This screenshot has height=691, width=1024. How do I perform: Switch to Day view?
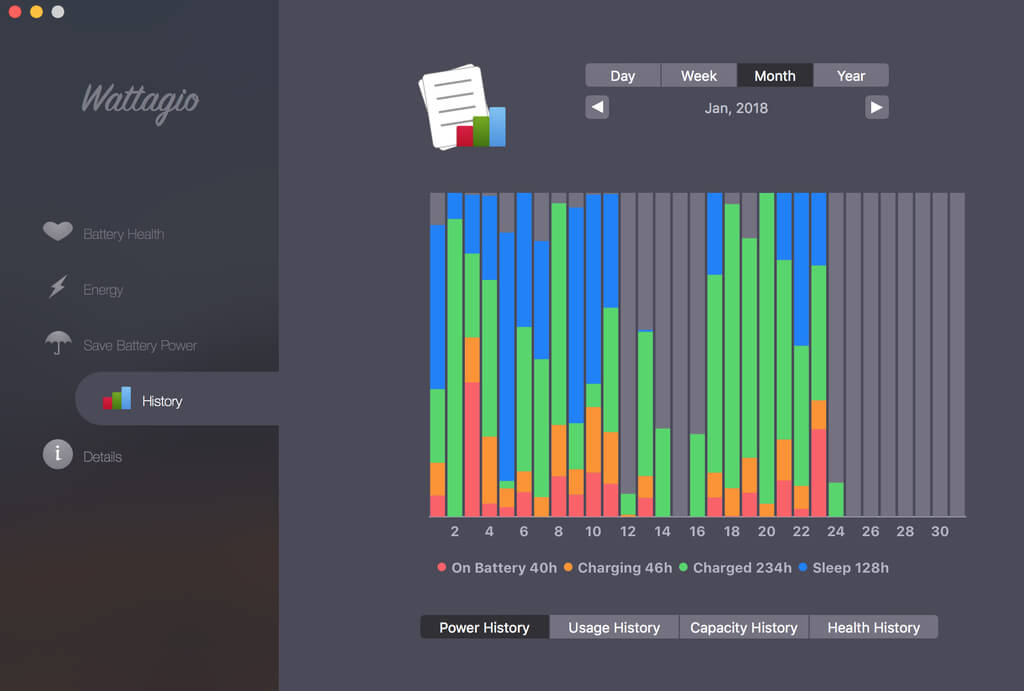623,76
